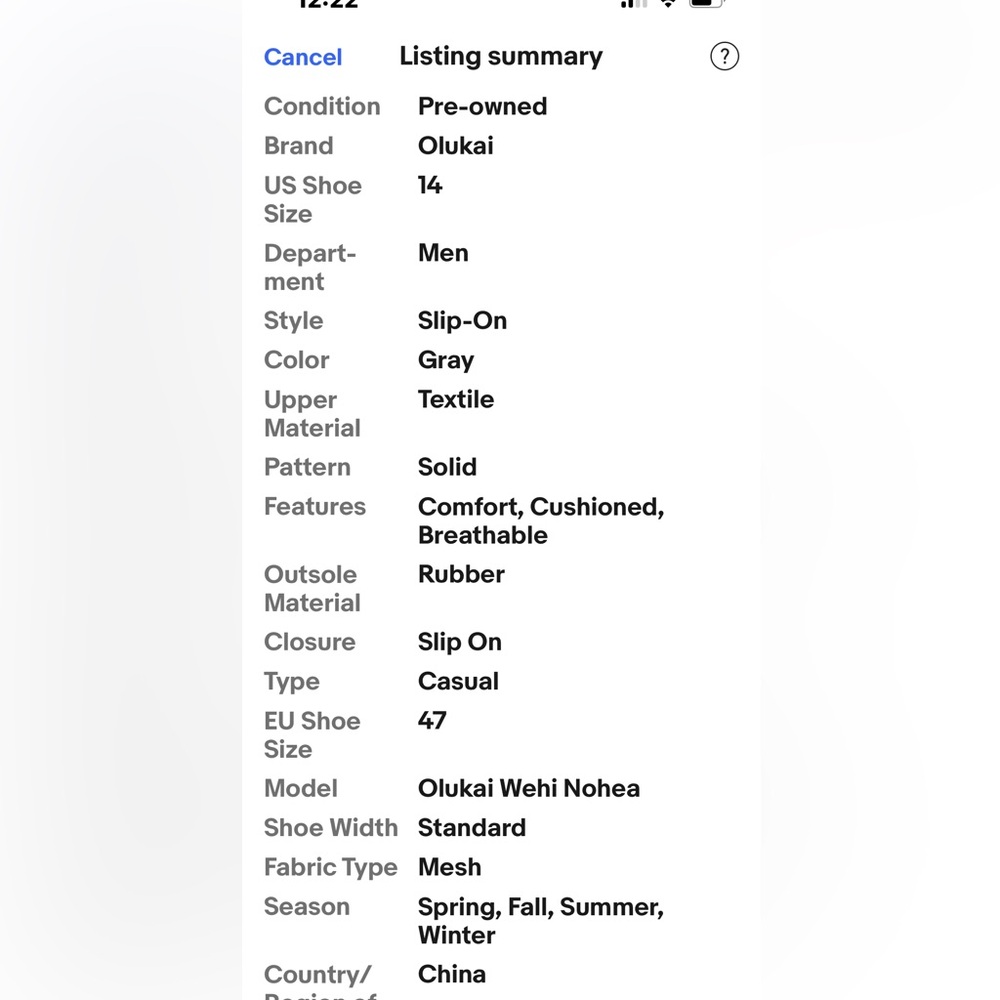Select the Color Gray row

click(501, 360)
